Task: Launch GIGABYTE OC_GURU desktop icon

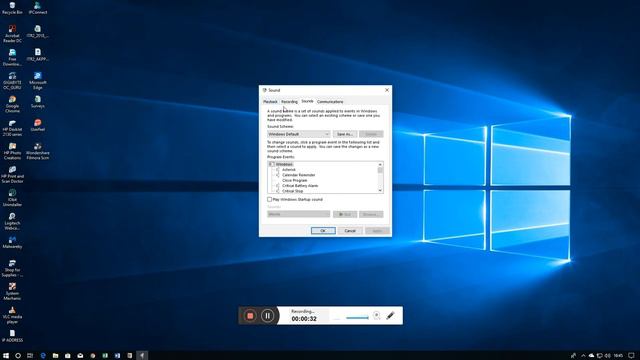Action: (x=12, y=80)
